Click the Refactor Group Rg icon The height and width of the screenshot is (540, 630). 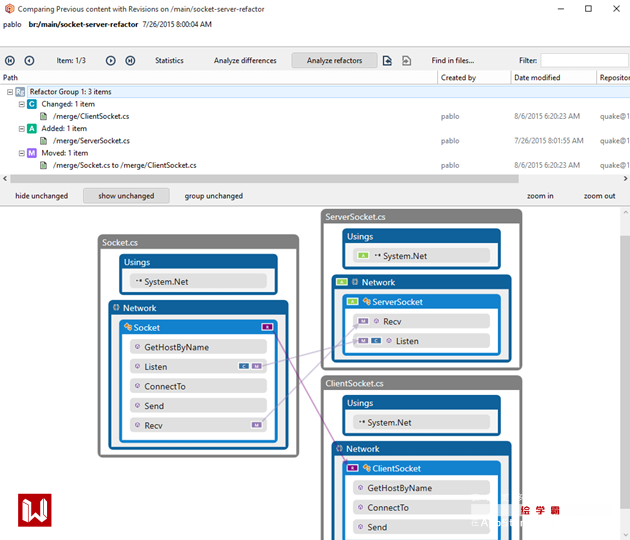pyautogui.click(x=20, y=92)
